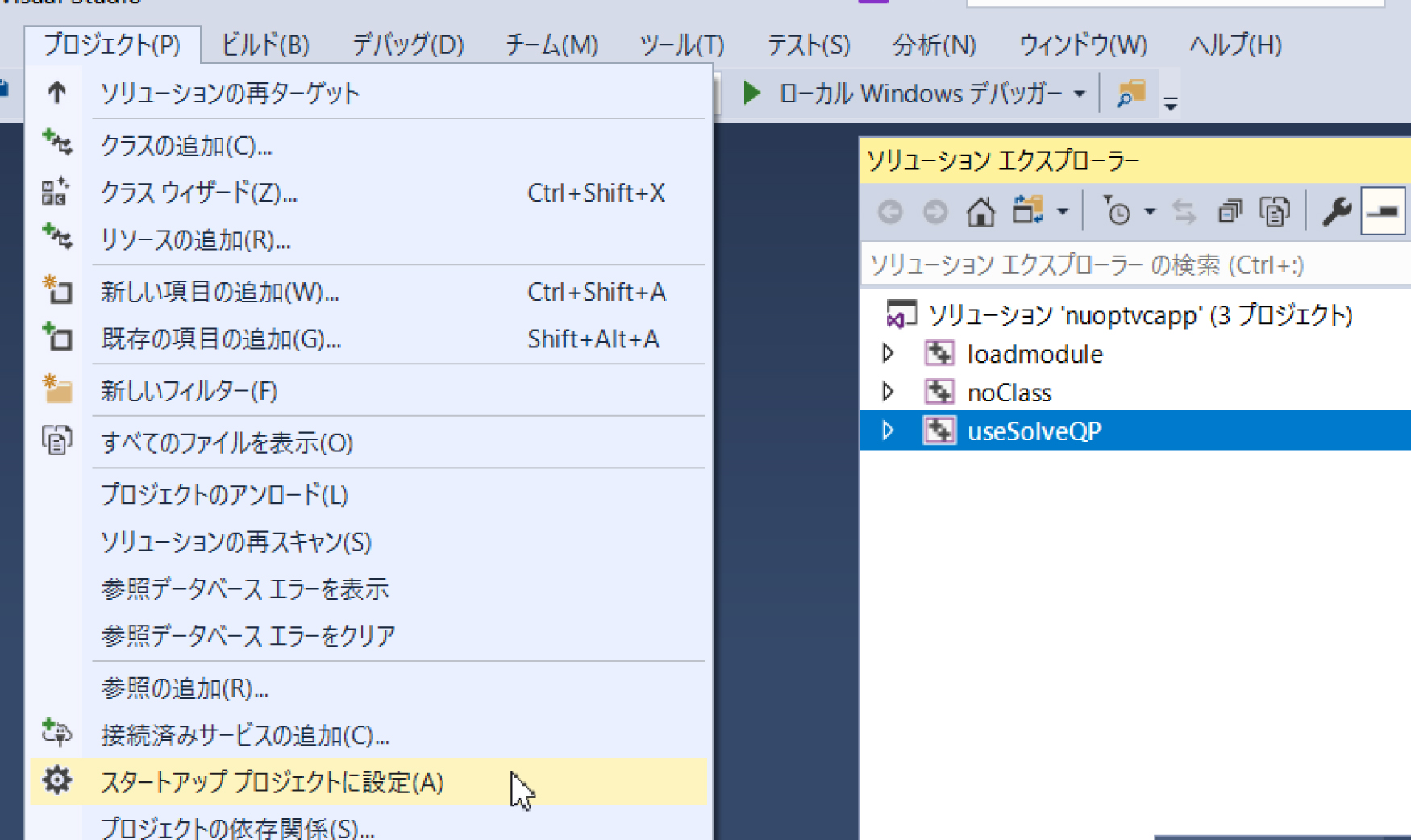Open the デバッグ(D) menu
Image resolution: width=1411 pixels, height=840 pixels.
(x=408, y=44)
